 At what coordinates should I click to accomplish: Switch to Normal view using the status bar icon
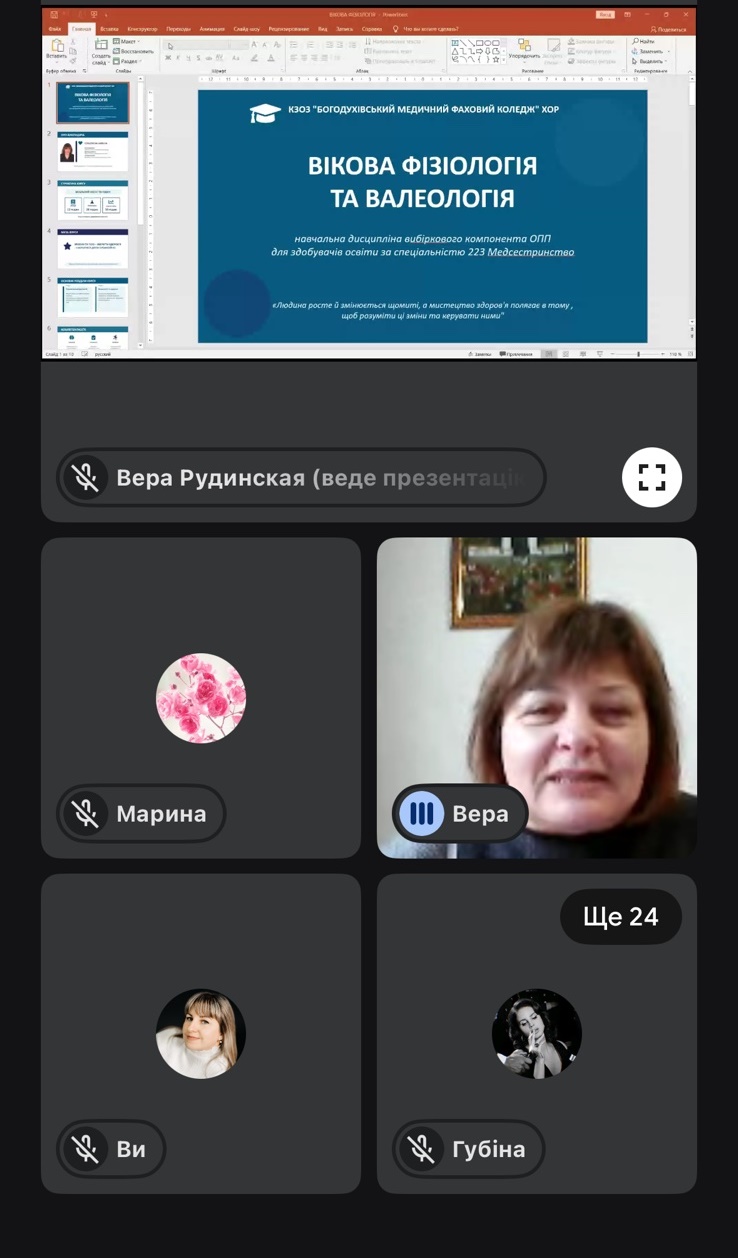click(x=548, y=354)
